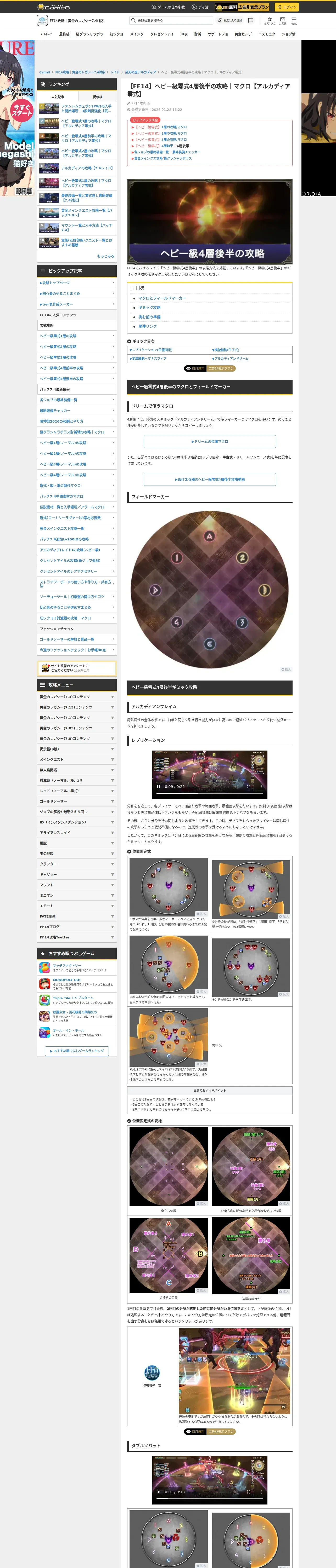
Task: Expand レイド (ノーマル、零式) section
Action: [77, 791]
